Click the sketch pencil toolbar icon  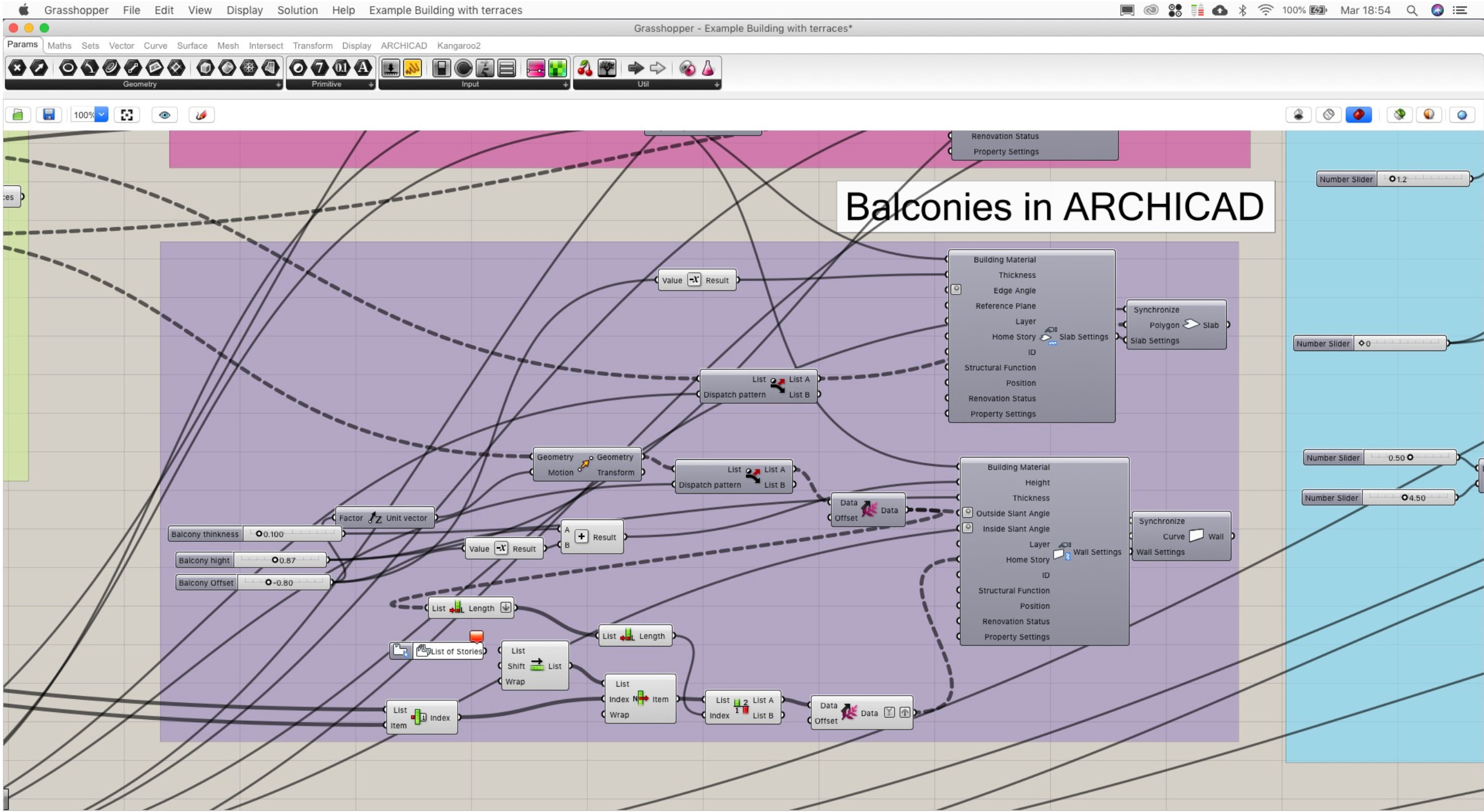tap(201, 115)
